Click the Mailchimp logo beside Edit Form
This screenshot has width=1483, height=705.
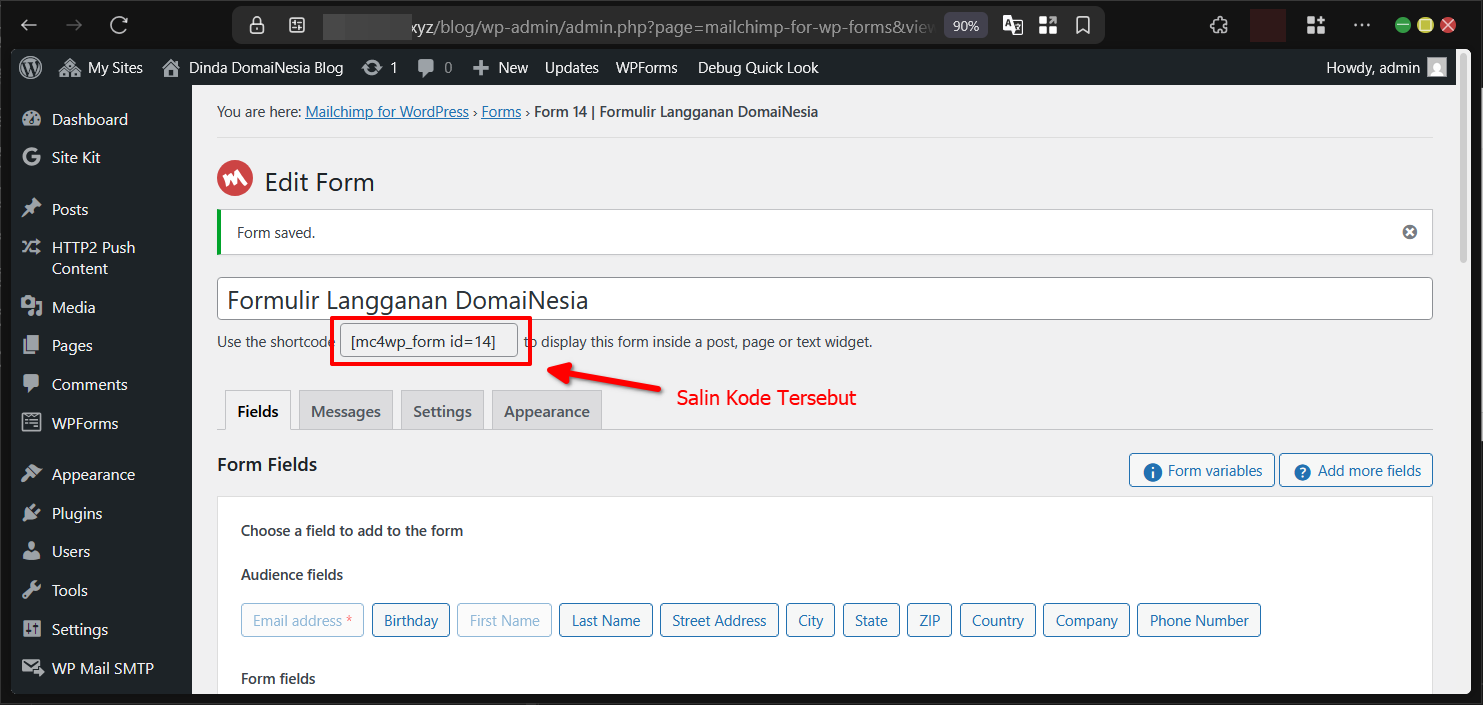pyautogui.click(x=234, y=178)
